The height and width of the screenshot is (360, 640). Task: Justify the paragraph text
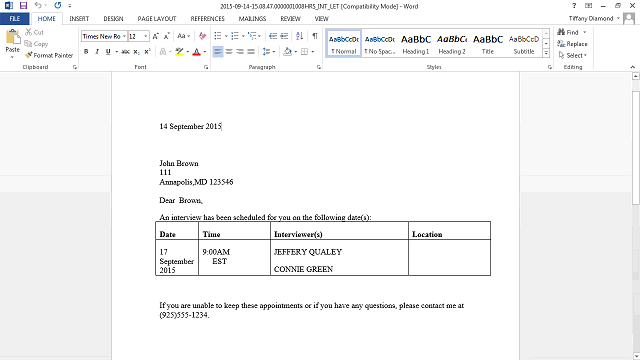(x=251, y=52)
